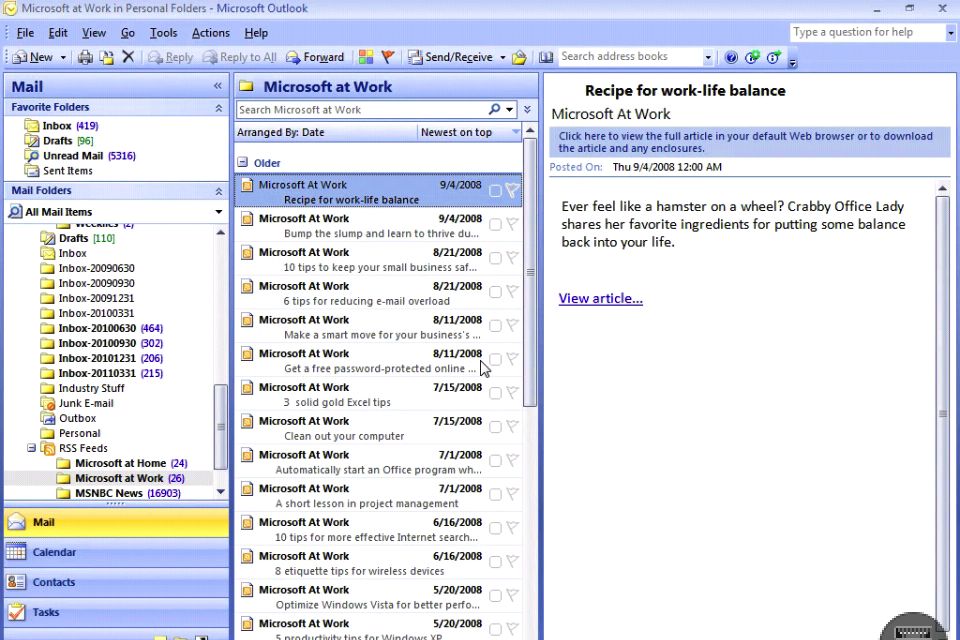
Task: Click the search magnifier icon
Action: click(x=495, y=109)
